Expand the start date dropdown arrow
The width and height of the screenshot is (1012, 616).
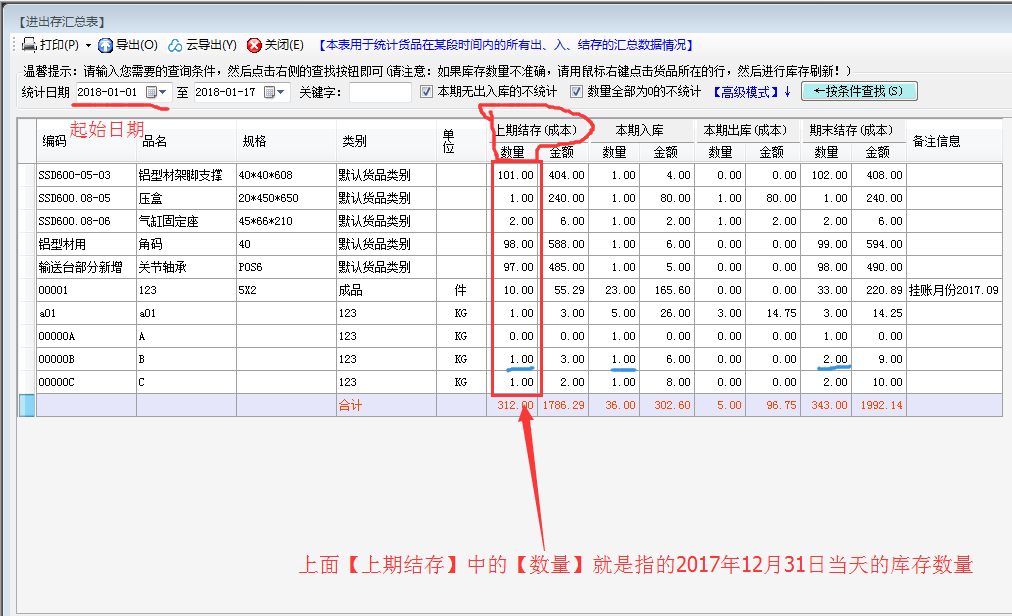[164, 92]
